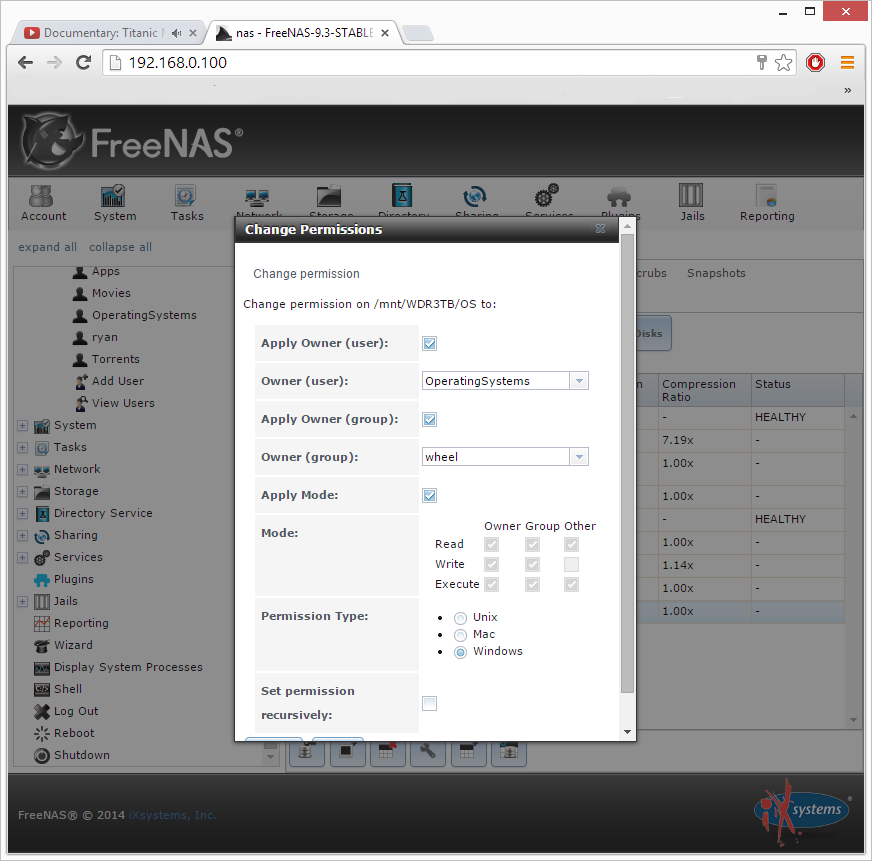The height and width of the screenshot is (861, 872).
Task: Toggle the Apply Mode checkbox
Action: (429, 496)
